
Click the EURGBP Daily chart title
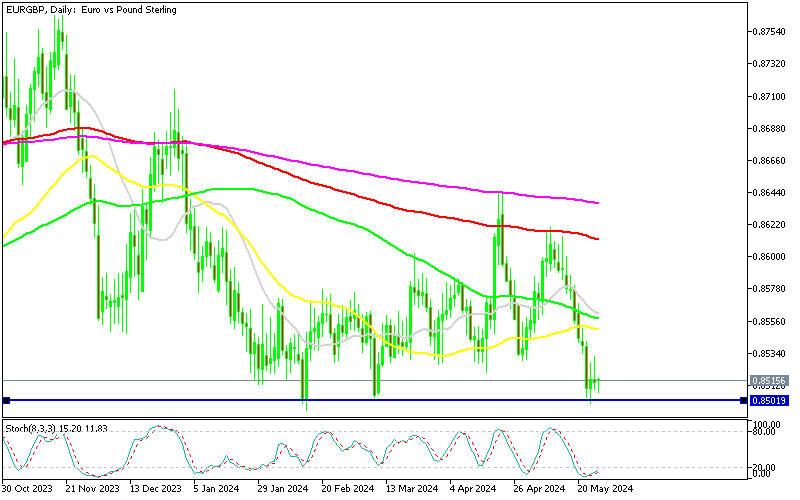[x=90, y=10]
